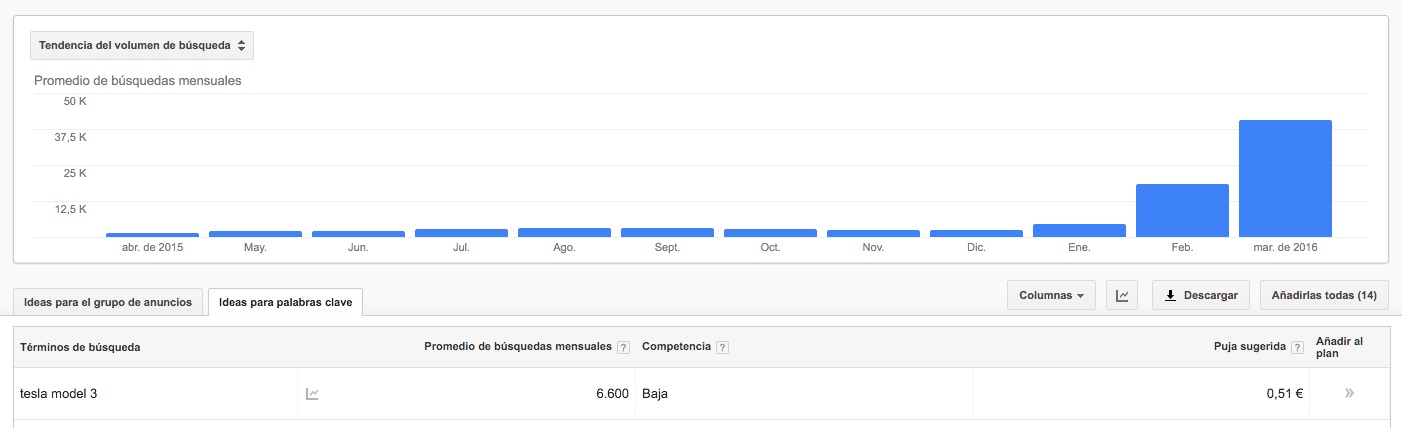Click help icon beside Puja sugerida
The height and width of the screenshot is (428, 1402).
tap(1297, 347)
